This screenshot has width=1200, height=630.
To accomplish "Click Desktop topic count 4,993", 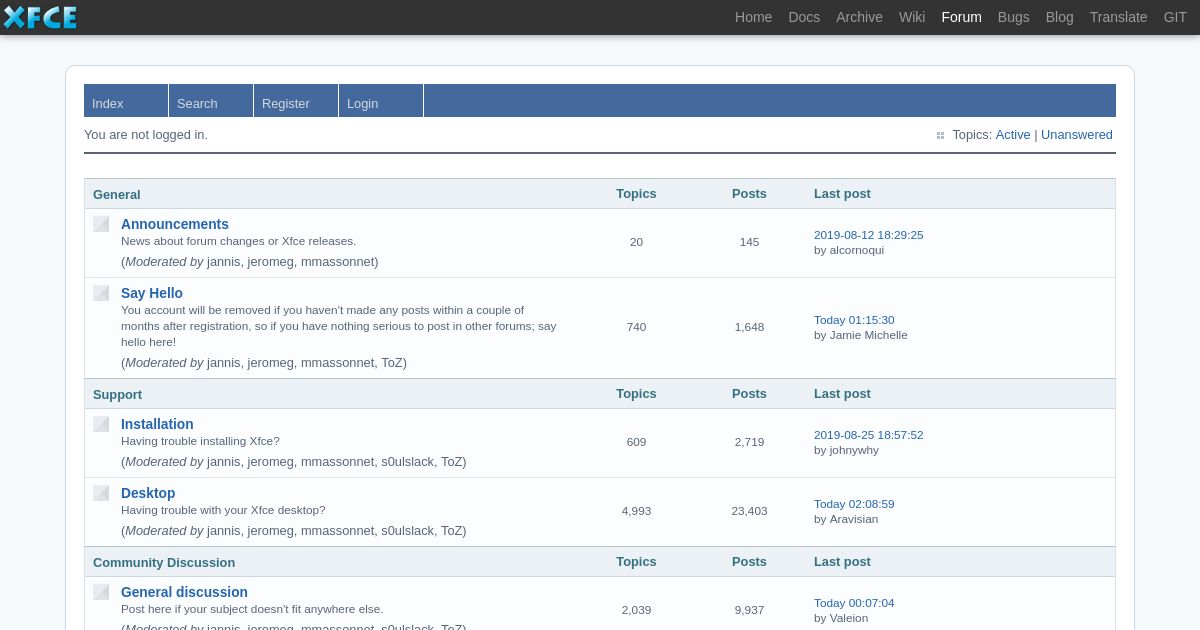I will [x=636, y=511].
